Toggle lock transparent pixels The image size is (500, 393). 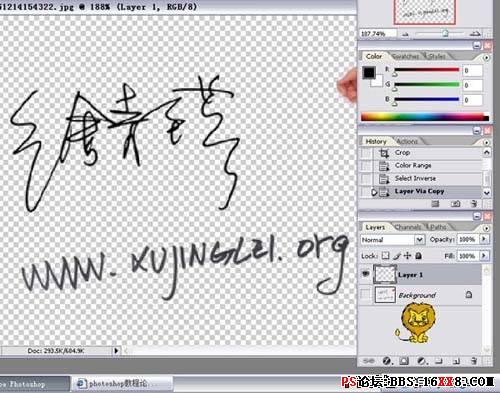pyautogui.click(x=386, y=256)
